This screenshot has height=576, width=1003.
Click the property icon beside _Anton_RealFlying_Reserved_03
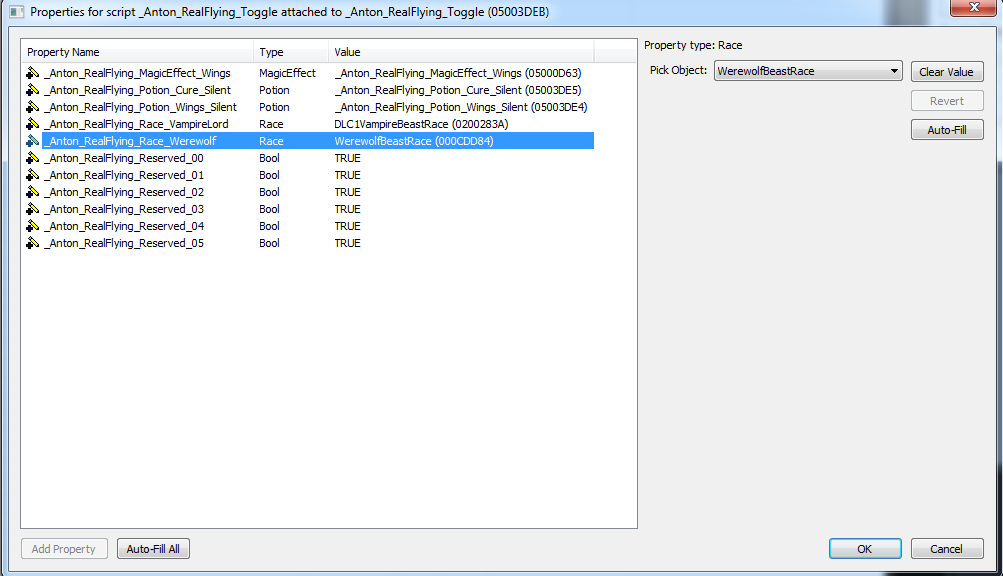33,209
